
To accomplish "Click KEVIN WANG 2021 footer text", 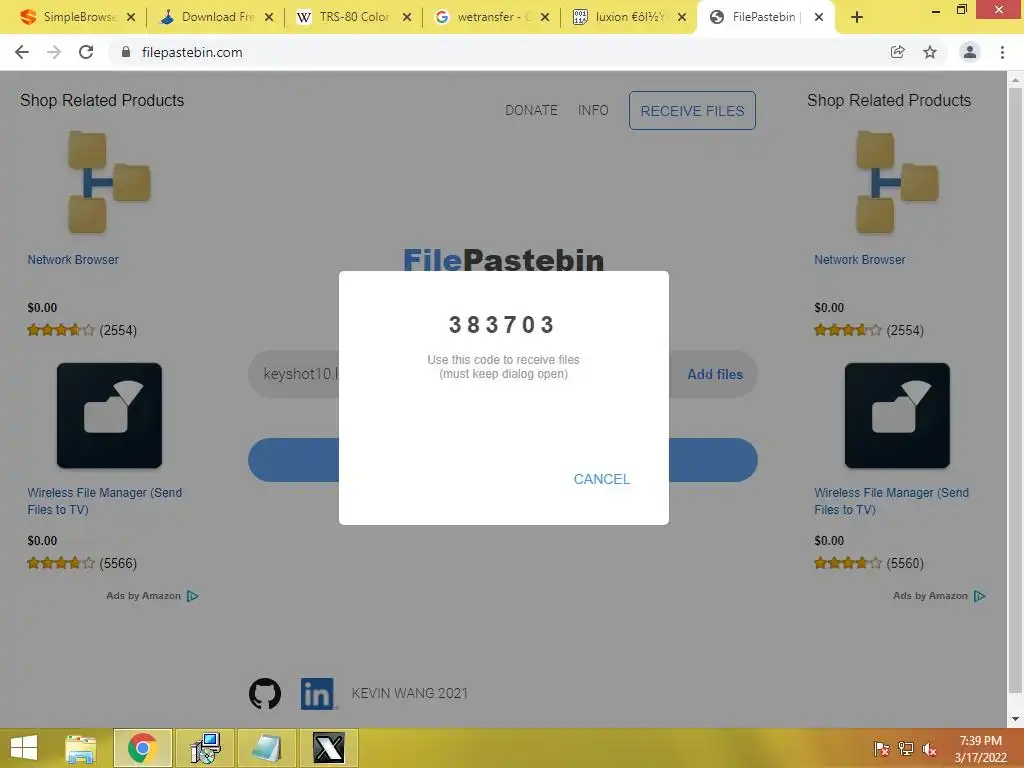I will tap(409, 693).
